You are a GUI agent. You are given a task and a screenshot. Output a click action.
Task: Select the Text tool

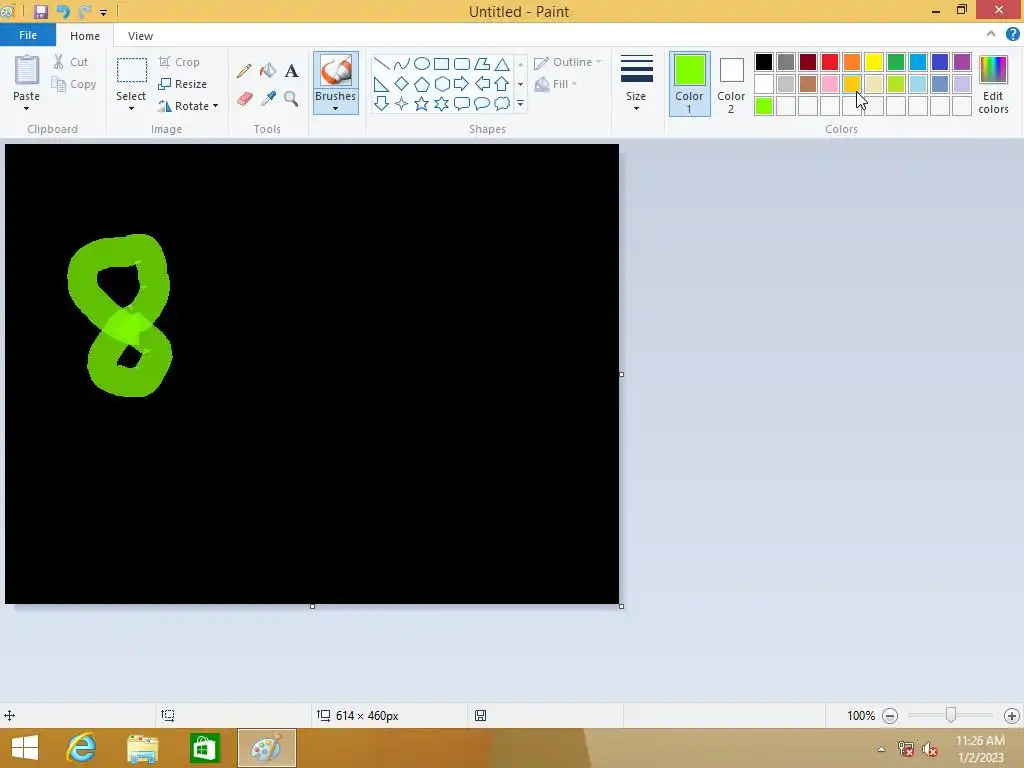291,71
